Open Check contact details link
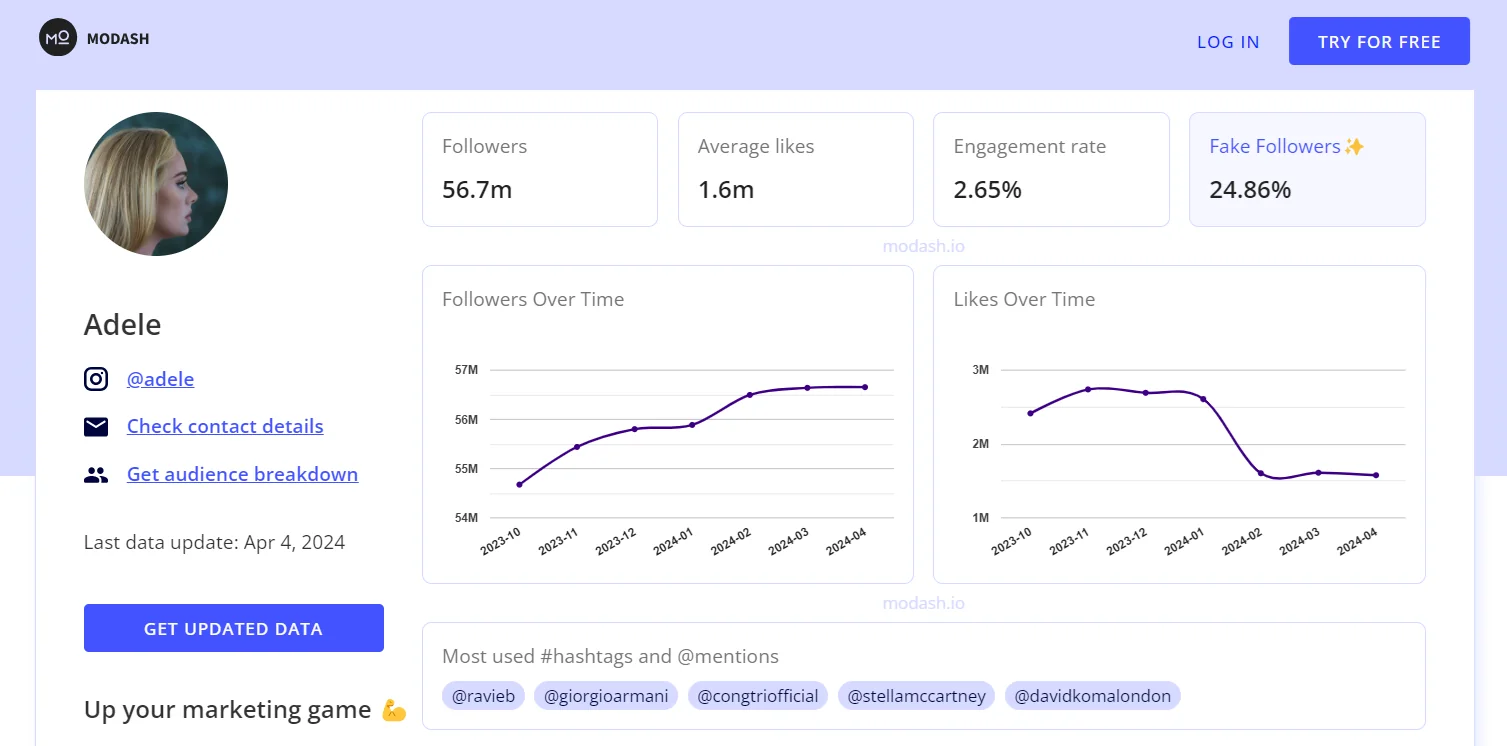Screen dimensions: 1507x746 pos(225,426)
